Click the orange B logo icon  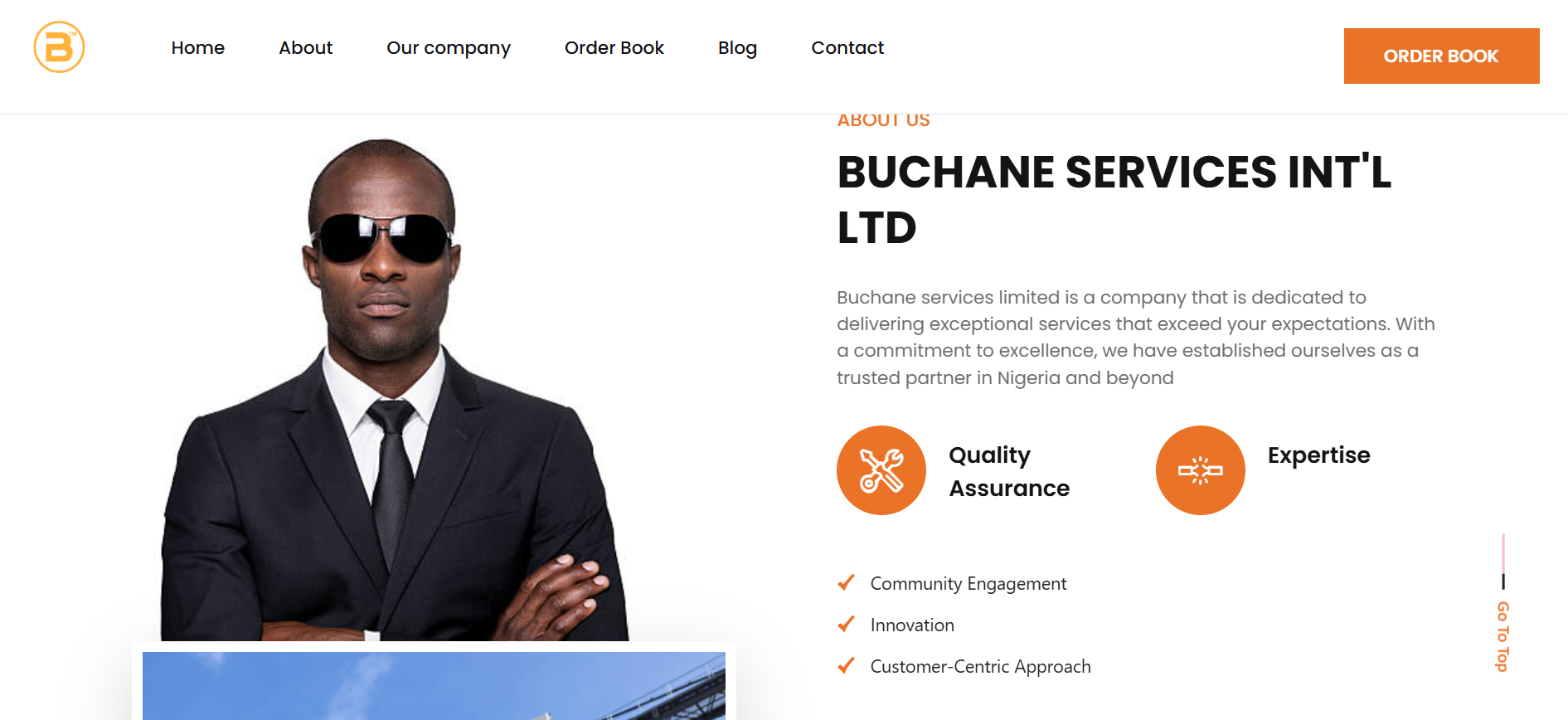point(59,47)
